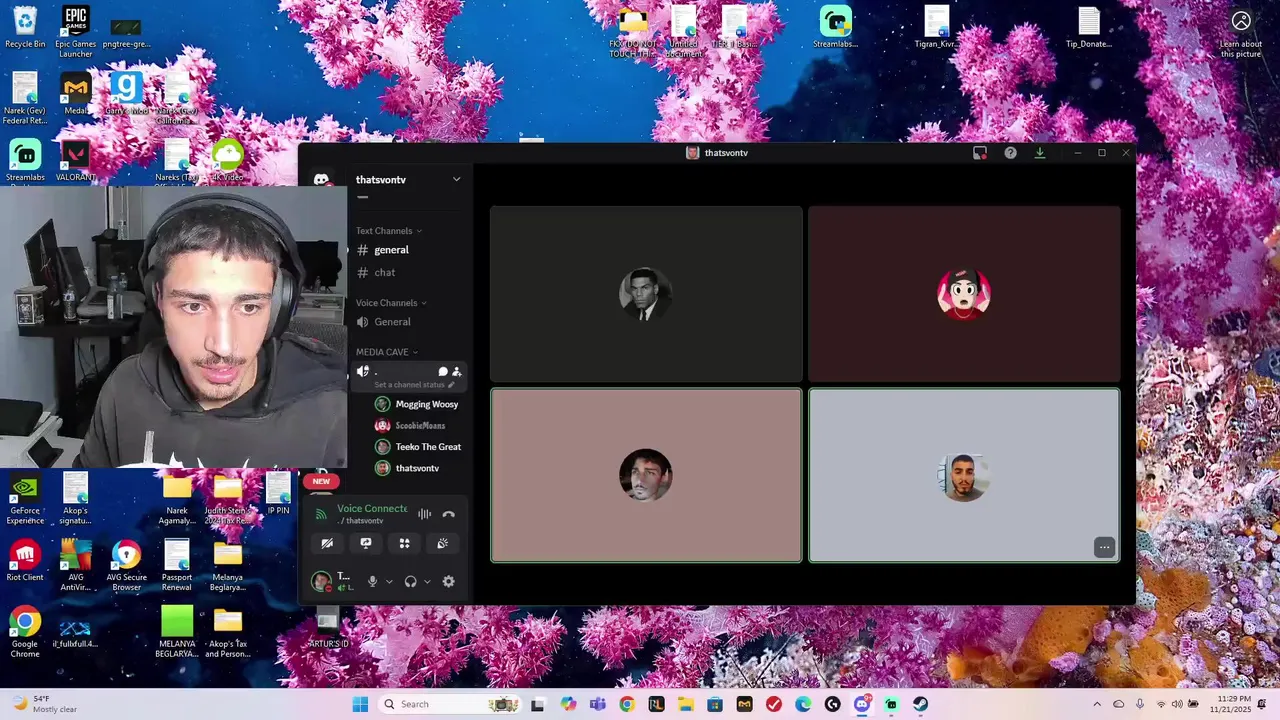Open the activities launcher button
The height and width of the screenshot is (720, 1280).
click(404, 543)
